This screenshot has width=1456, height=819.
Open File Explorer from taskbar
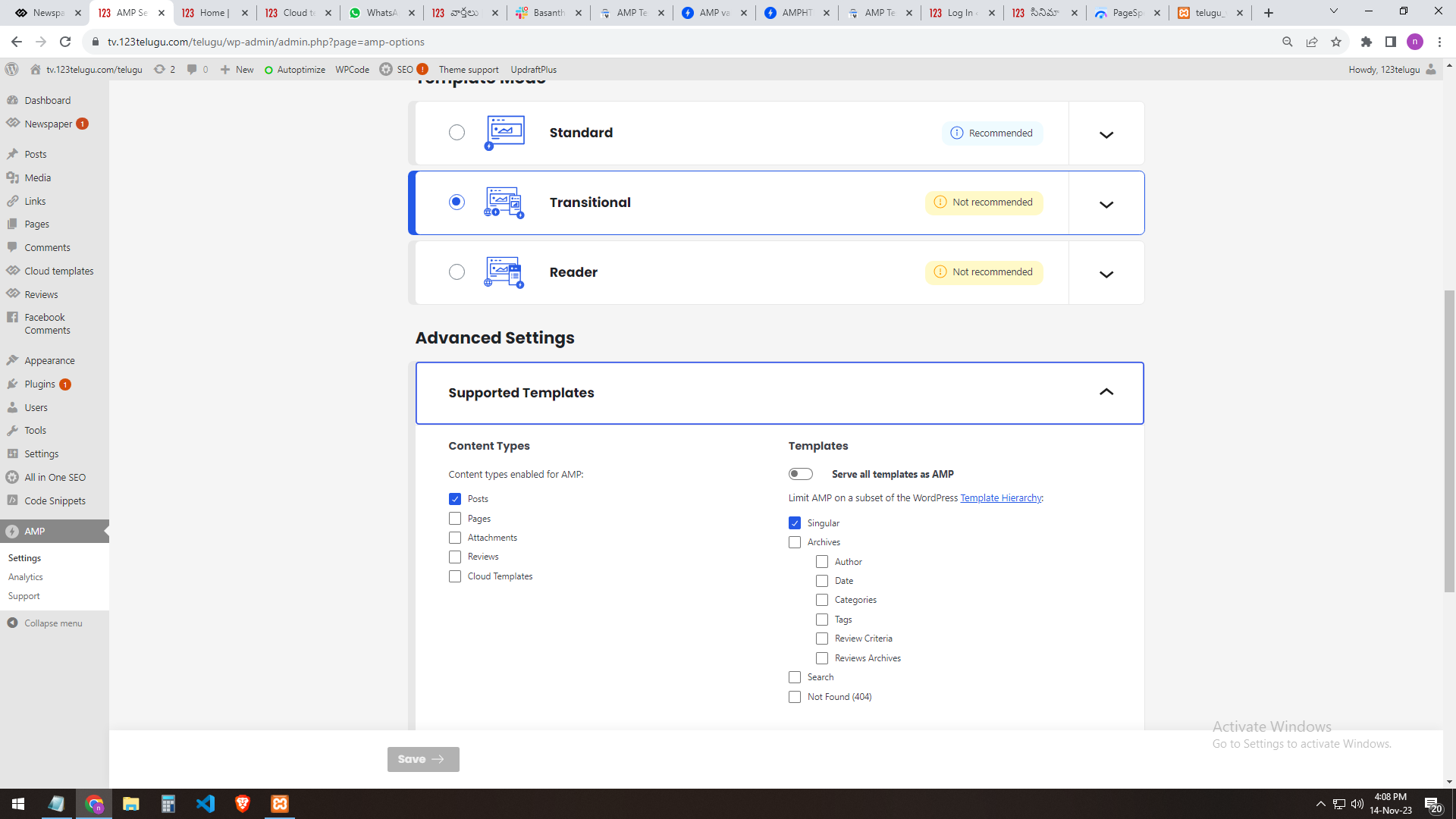[131, 804]
